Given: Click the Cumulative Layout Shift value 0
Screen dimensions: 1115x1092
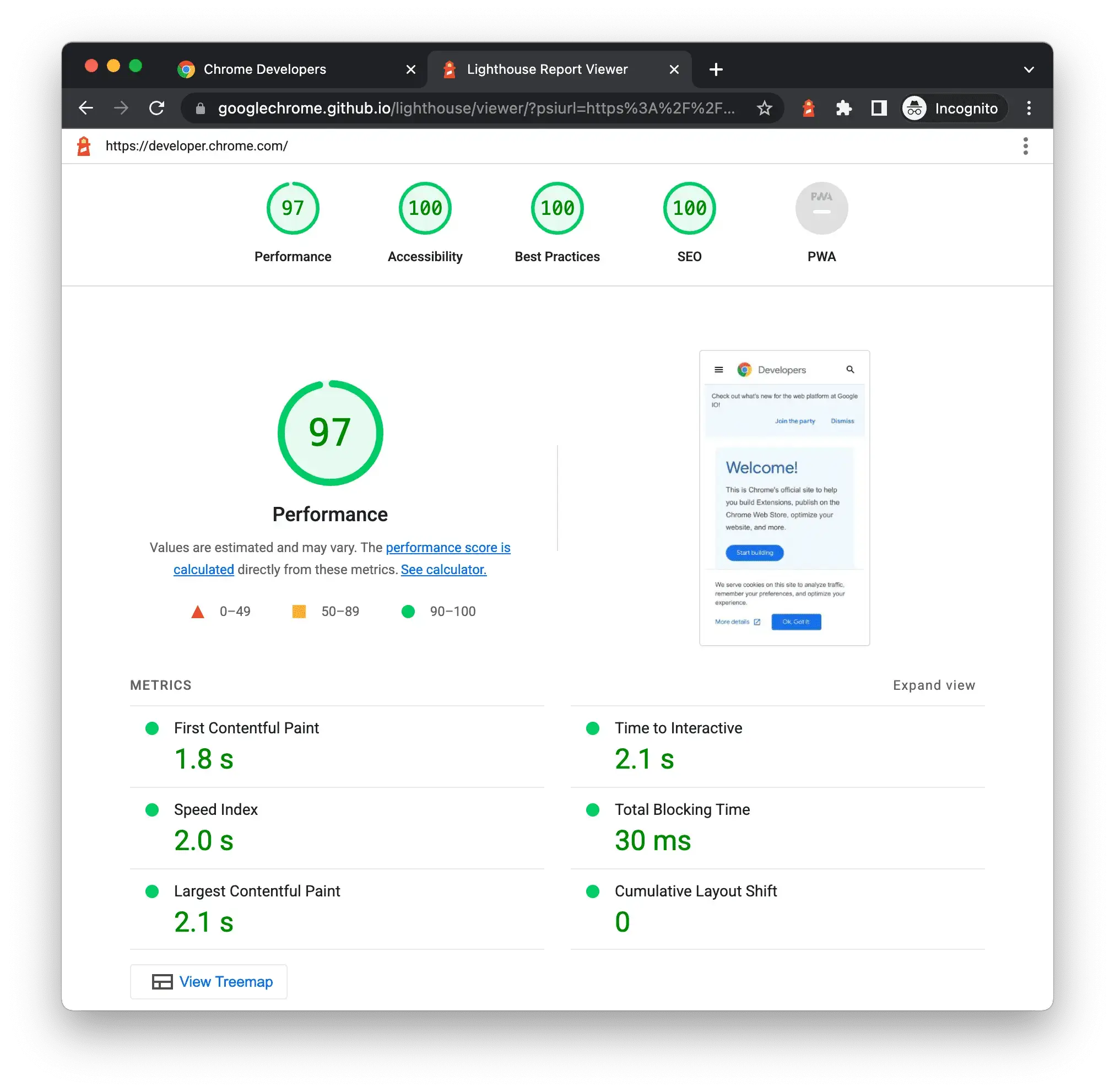Looking at the screenshot, I should 623,922.
